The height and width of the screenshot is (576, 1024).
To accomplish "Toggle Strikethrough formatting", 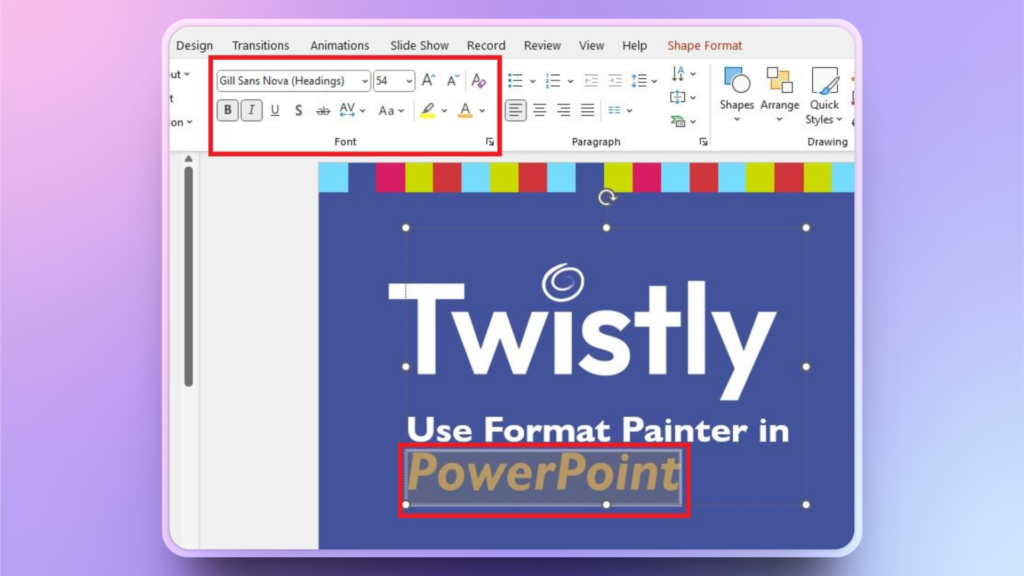I will [x=323, y=111].
